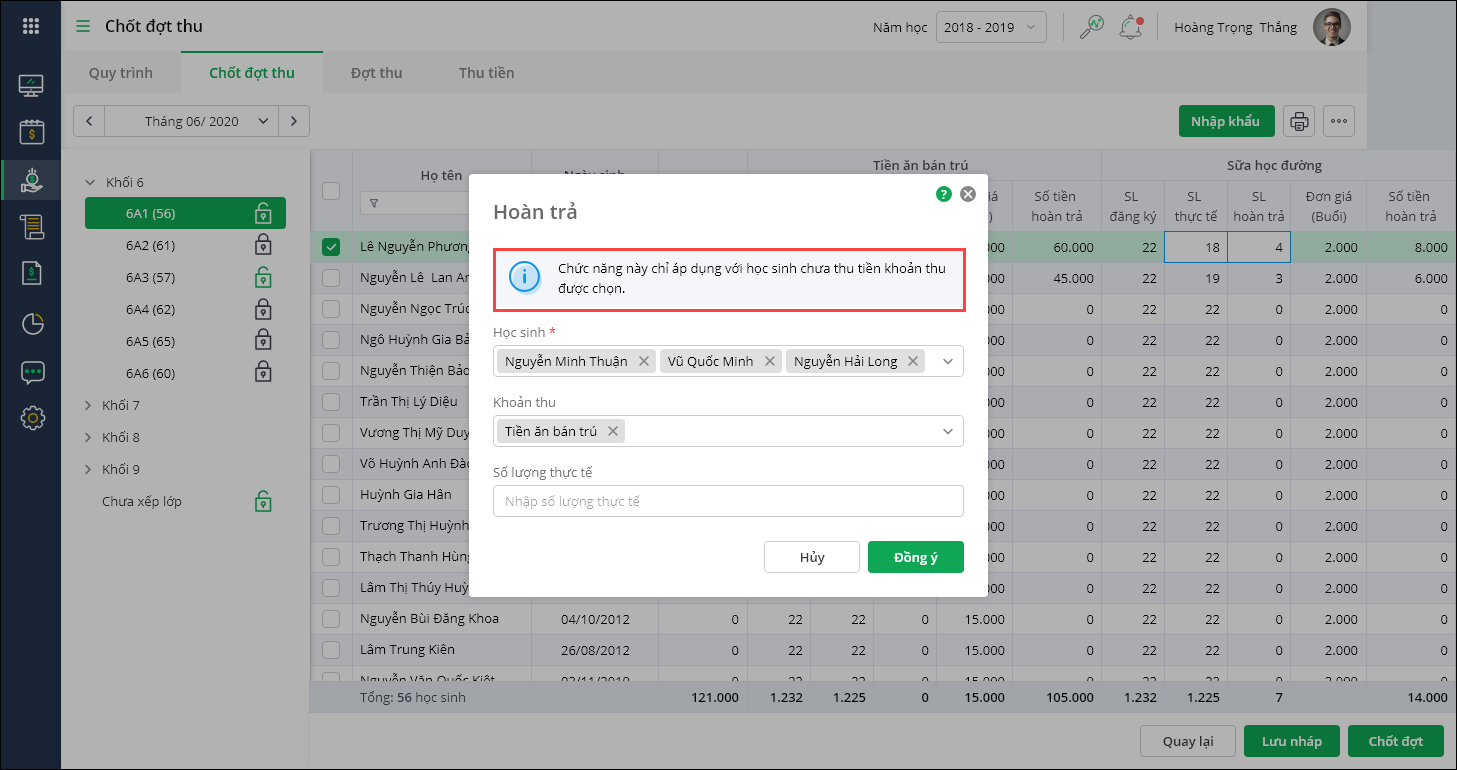Image resolution: width=1457 pixels, height=770 pixels.
Task: Open the Năm học 2018 - 2019 dropdown
Action: pos(991,27)
